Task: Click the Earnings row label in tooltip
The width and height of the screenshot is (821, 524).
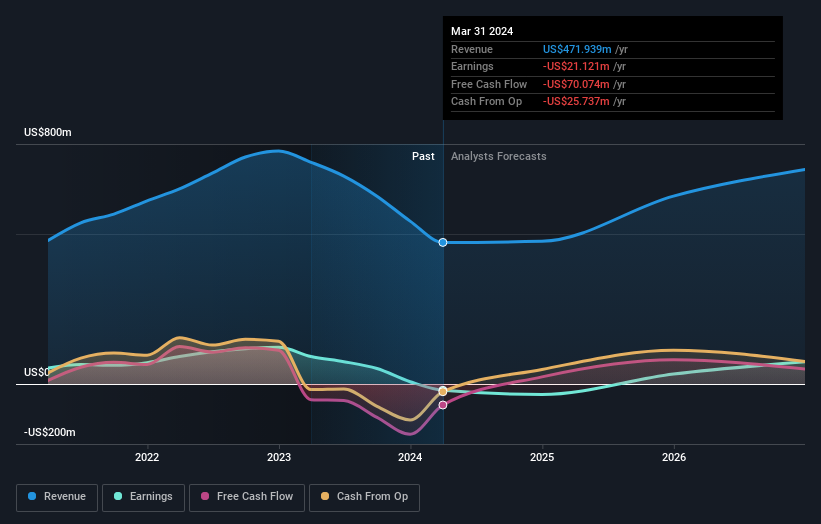Action: tap(472, 66)
